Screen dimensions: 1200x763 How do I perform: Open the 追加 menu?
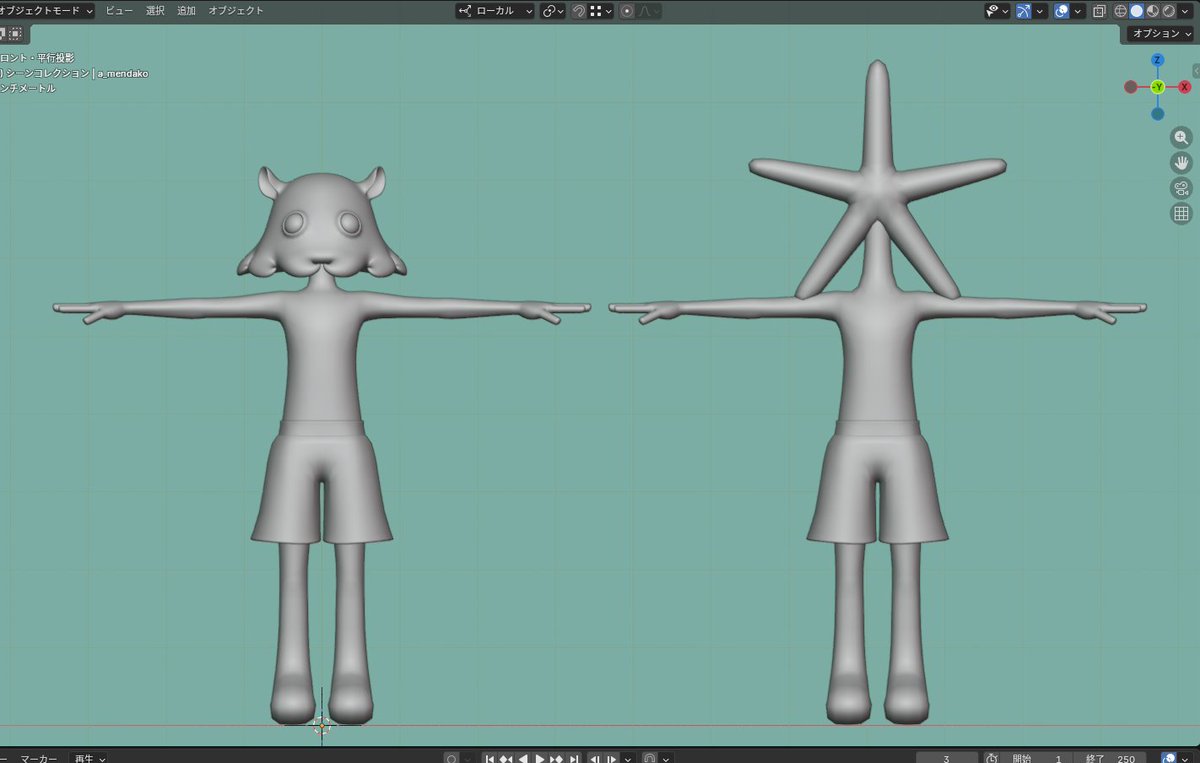pos(186,10)
